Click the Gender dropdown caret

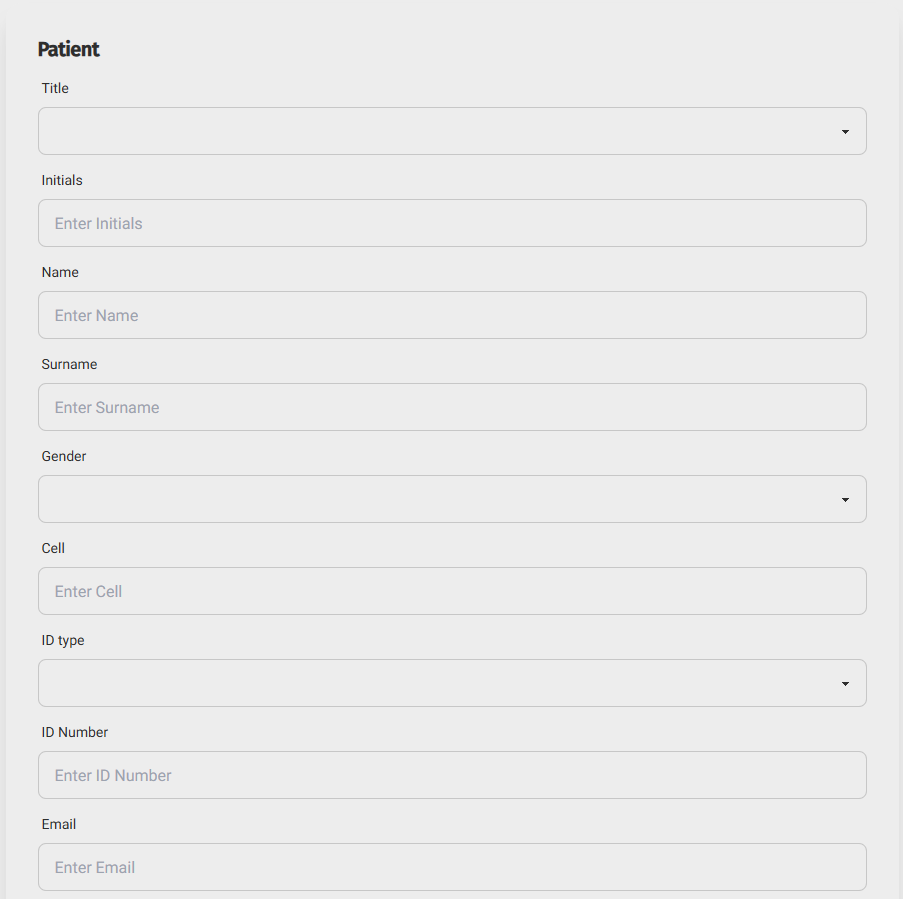(x=845, y=500)
